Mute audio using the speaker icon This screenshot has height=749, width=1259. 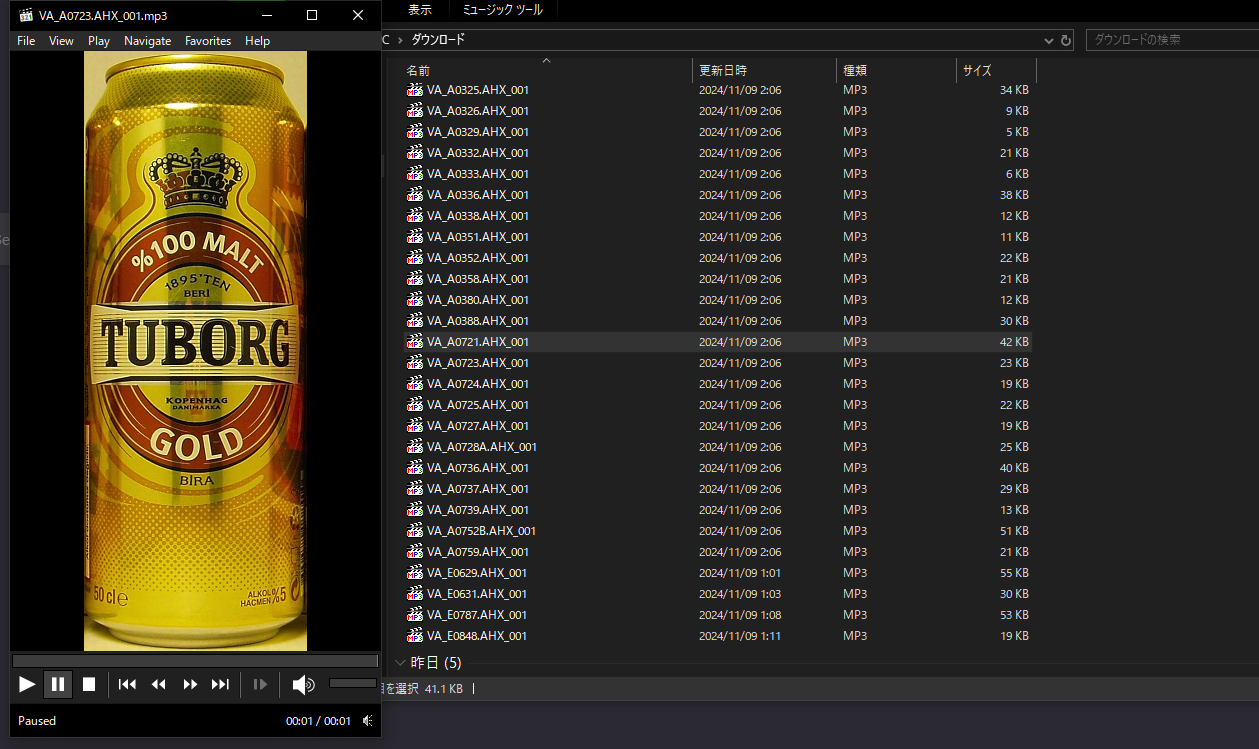[302, 684]
